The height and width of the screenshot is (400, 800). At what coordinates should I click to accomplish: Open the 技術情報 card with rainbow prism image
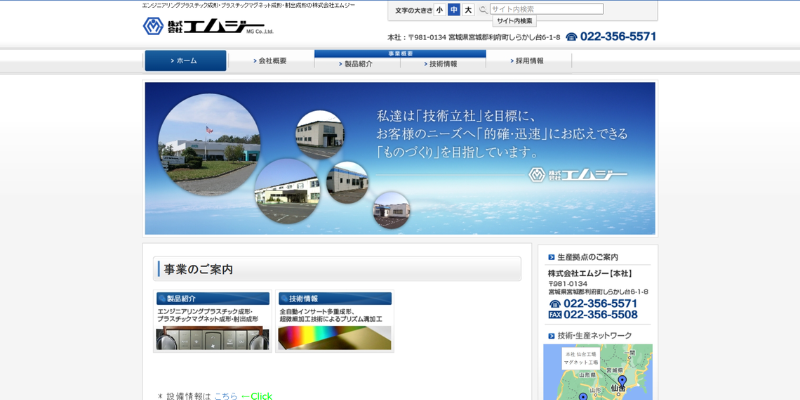(334, 321)
